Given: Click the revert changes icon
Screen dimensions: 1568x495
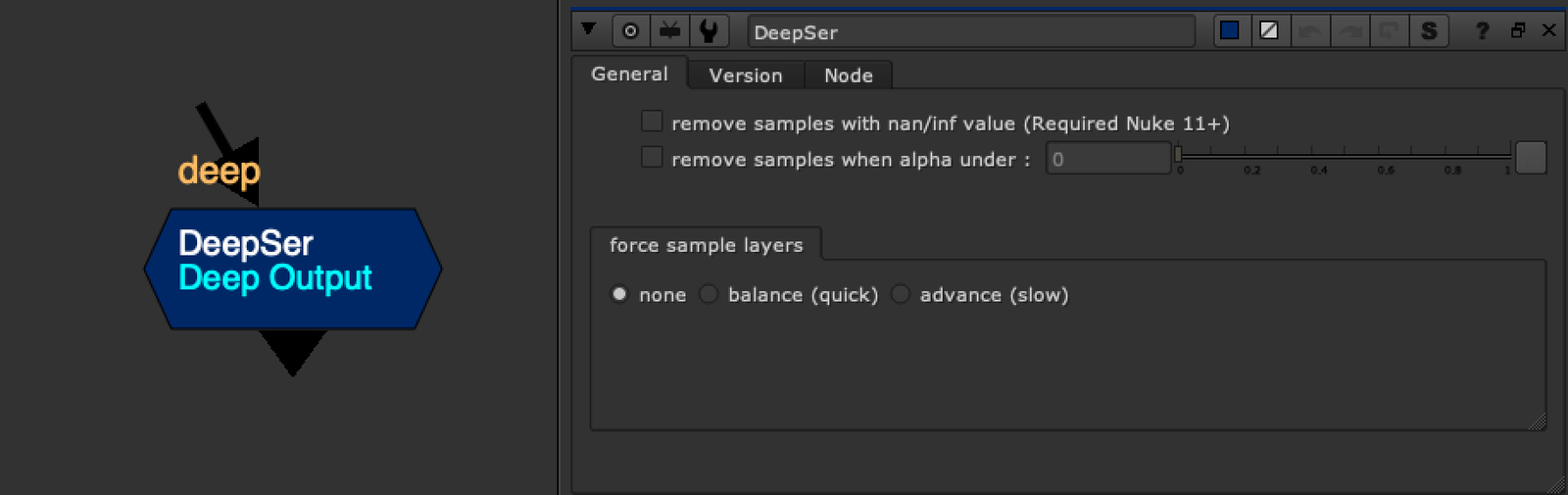Looking at the screenshot, I should pos(1390,31).
